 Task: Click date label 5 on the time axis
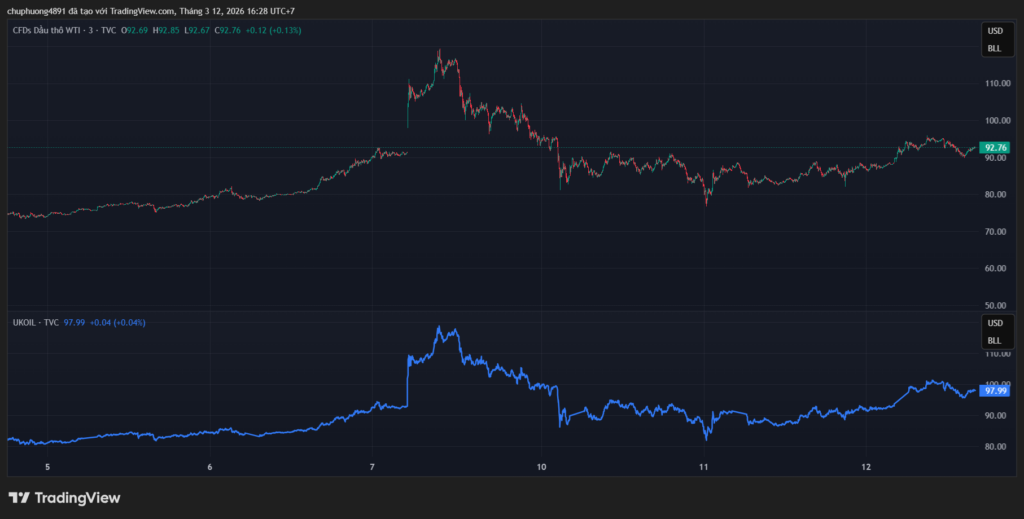coord(47,467)
